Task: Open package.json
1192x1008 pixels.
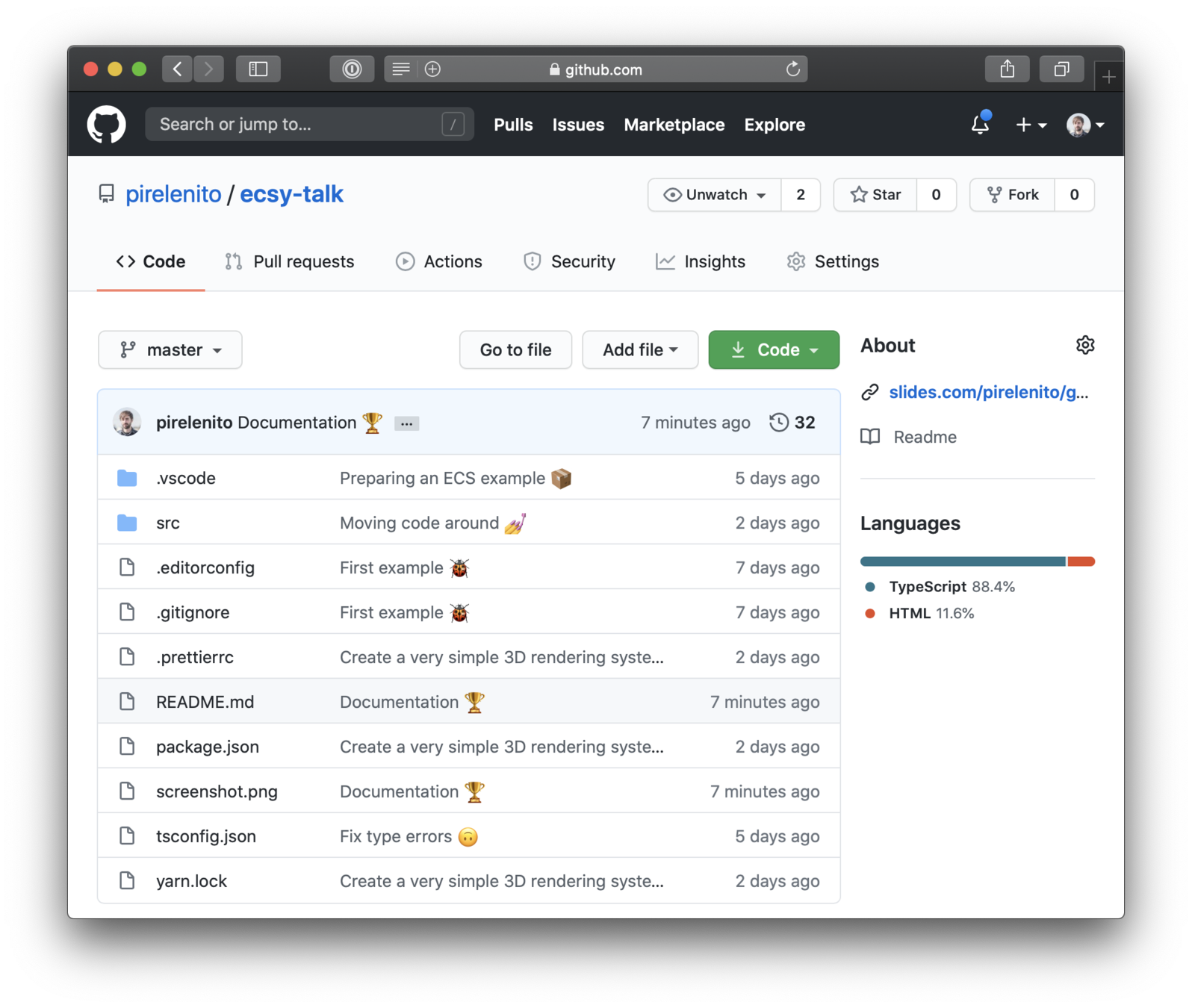Action: pos(208,747)
